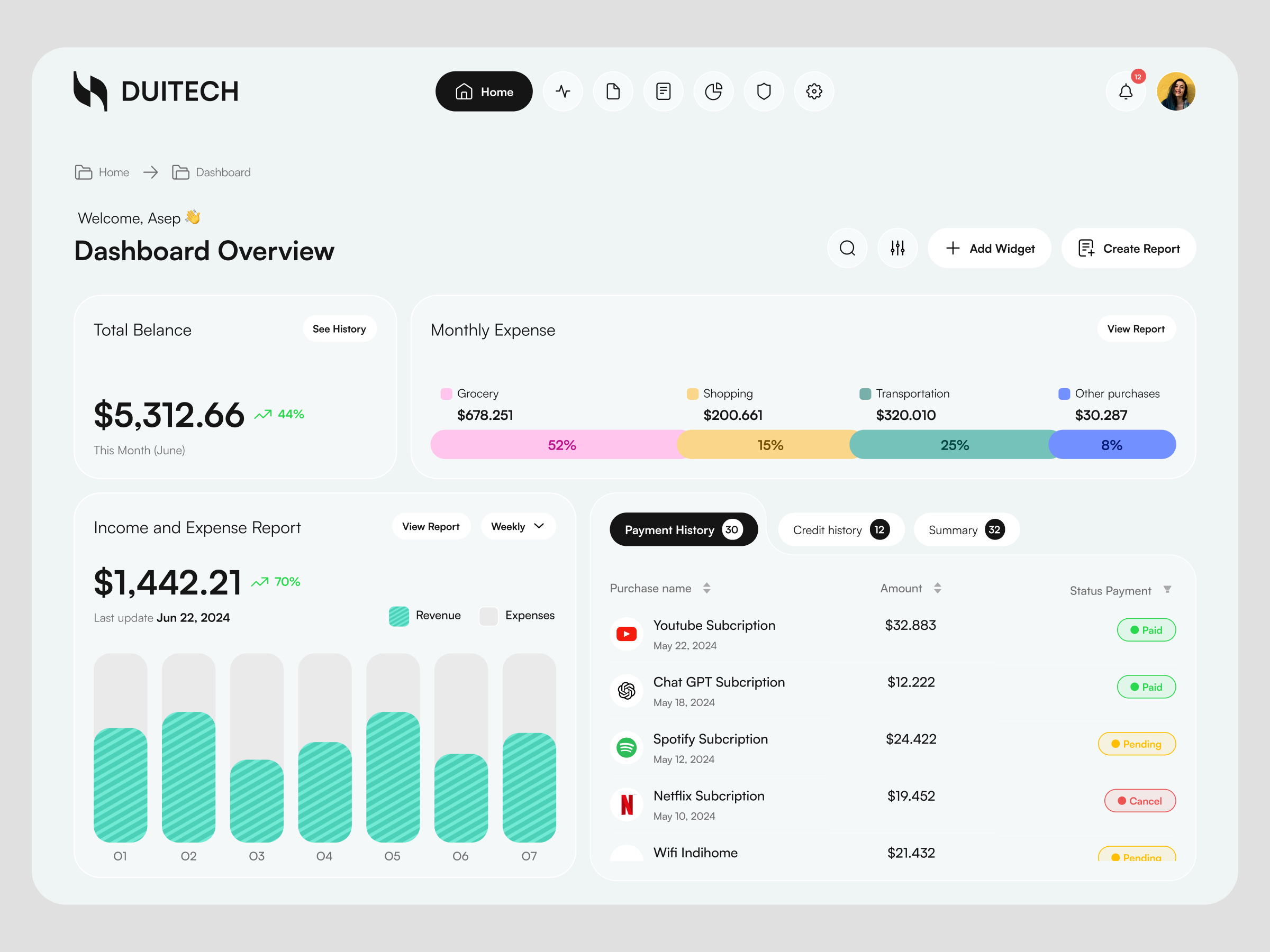Check notifications via the bell icon
Image resolution: width=1270 pixels, height=952 pixels.
(x=1126, y=90)
